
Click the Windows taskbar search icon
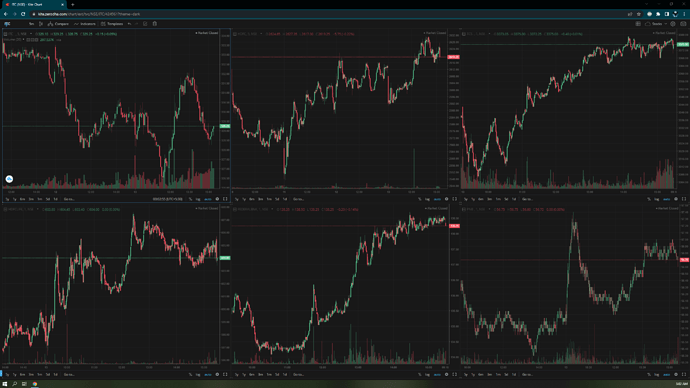(15, 384)
